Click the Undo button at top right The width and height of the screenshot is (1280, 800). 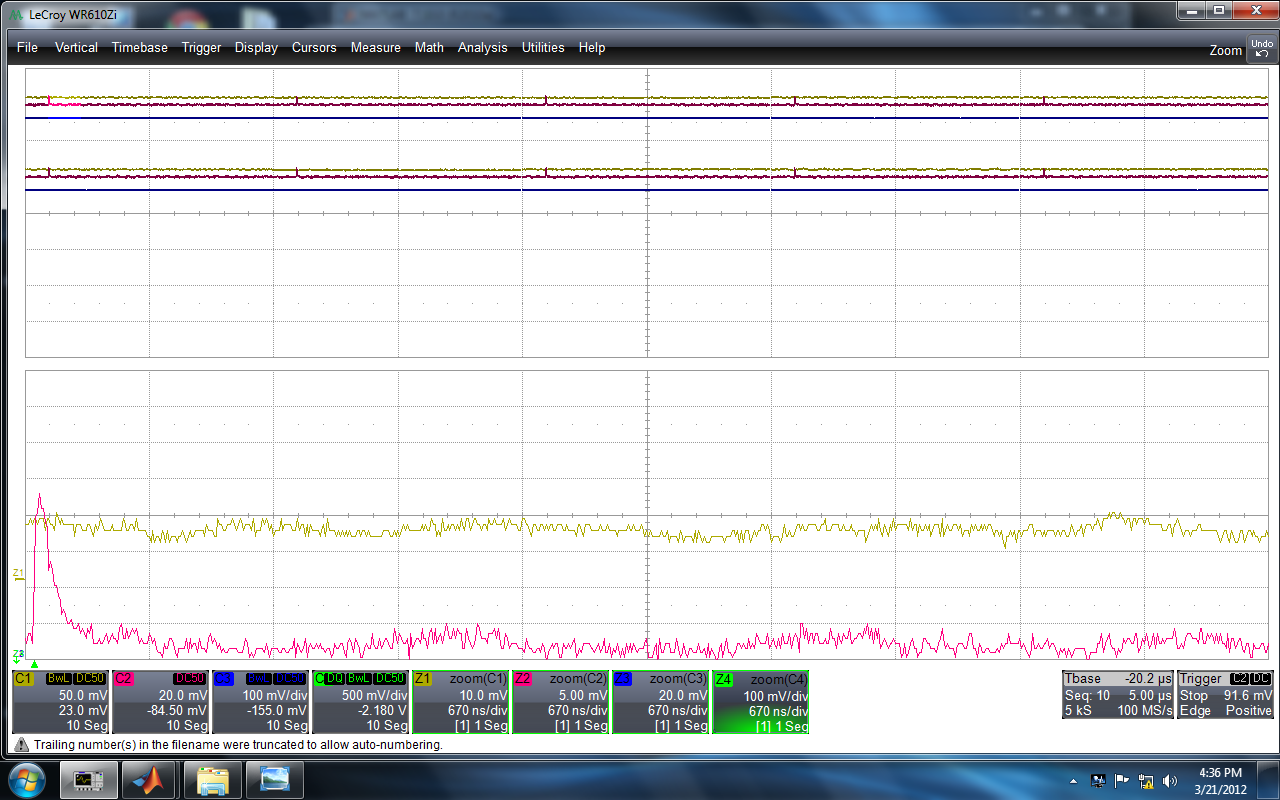[x=1261, y=49]
